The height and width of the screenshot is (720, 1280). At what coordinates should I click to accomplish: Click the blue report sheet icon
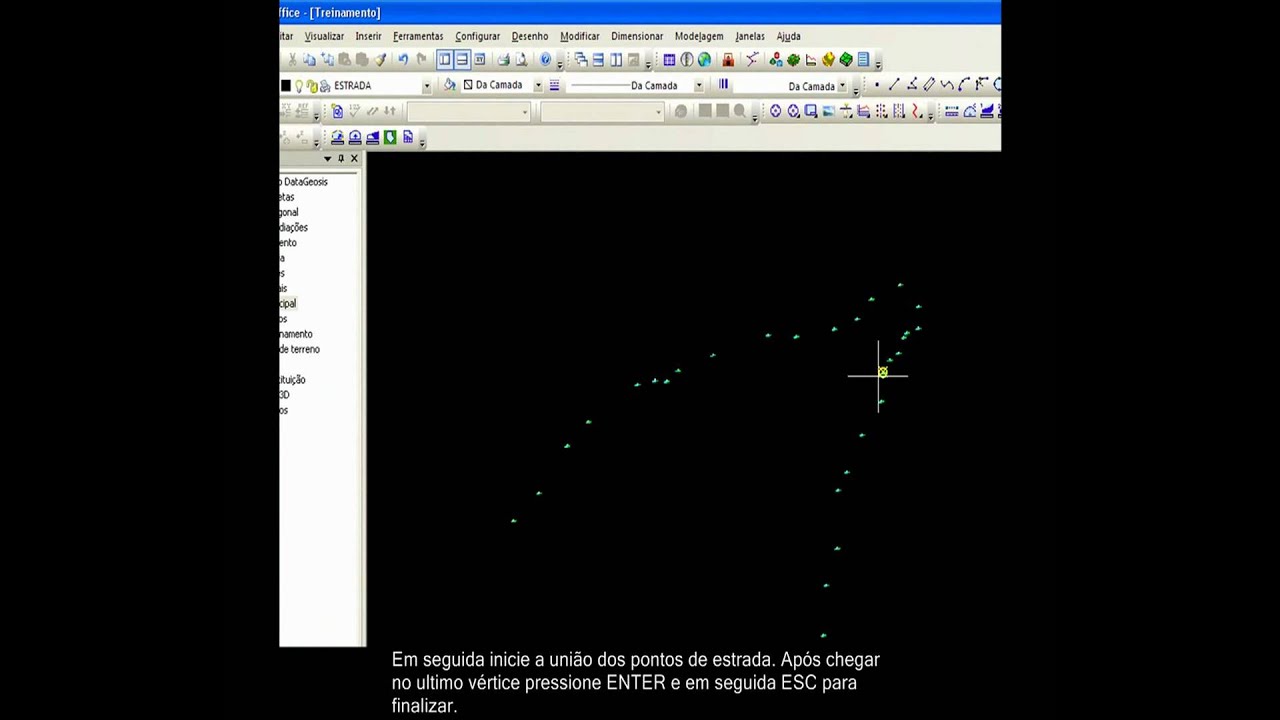[864, 59]
